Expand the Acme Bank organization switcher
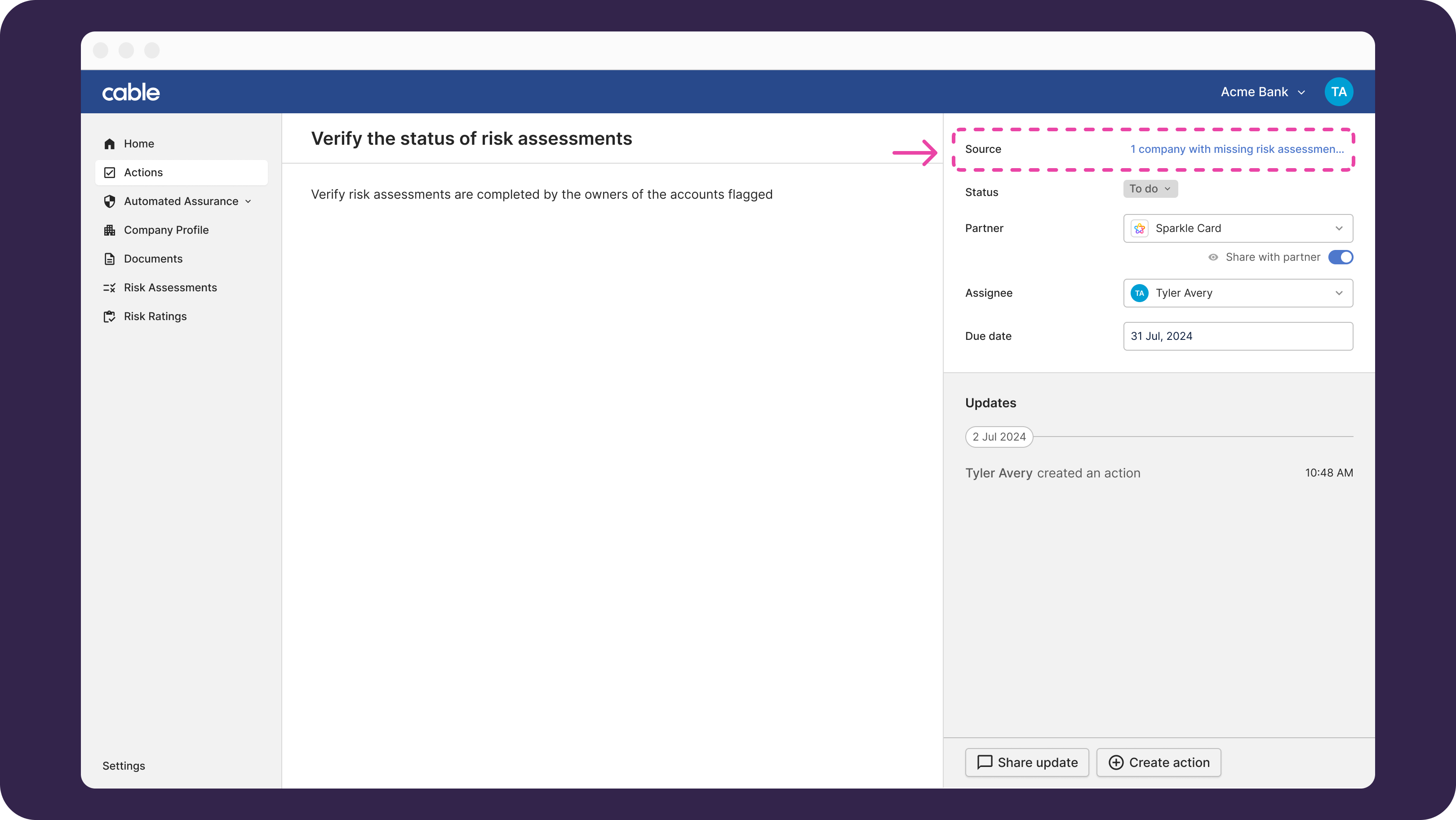 [x=1262, y=92]
